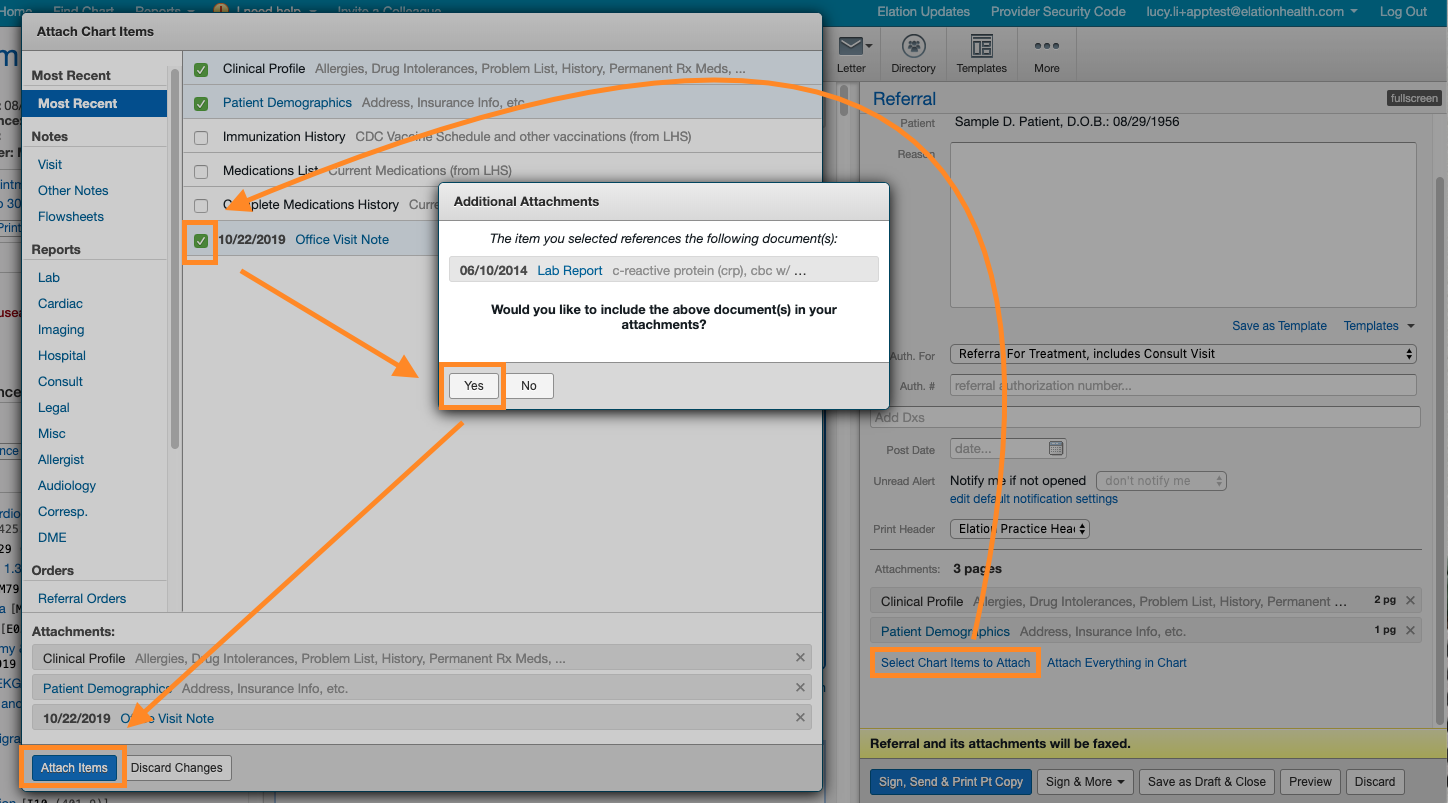This screenshot has width=1448, height=803.
Task: Click the referral authorization number field
Action: (x=1183, y=386)
